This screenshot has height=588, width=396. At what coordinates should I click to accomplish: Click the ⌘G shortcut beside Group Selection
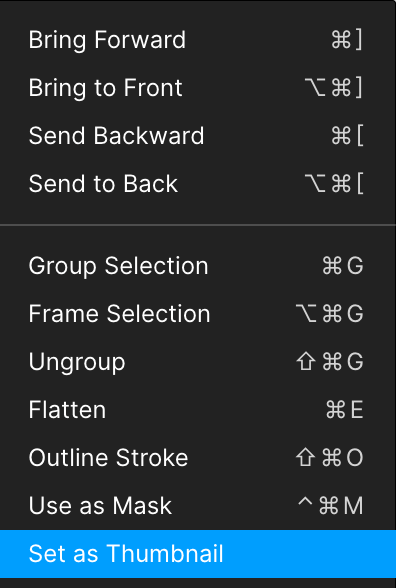click(x=343, y=266)
